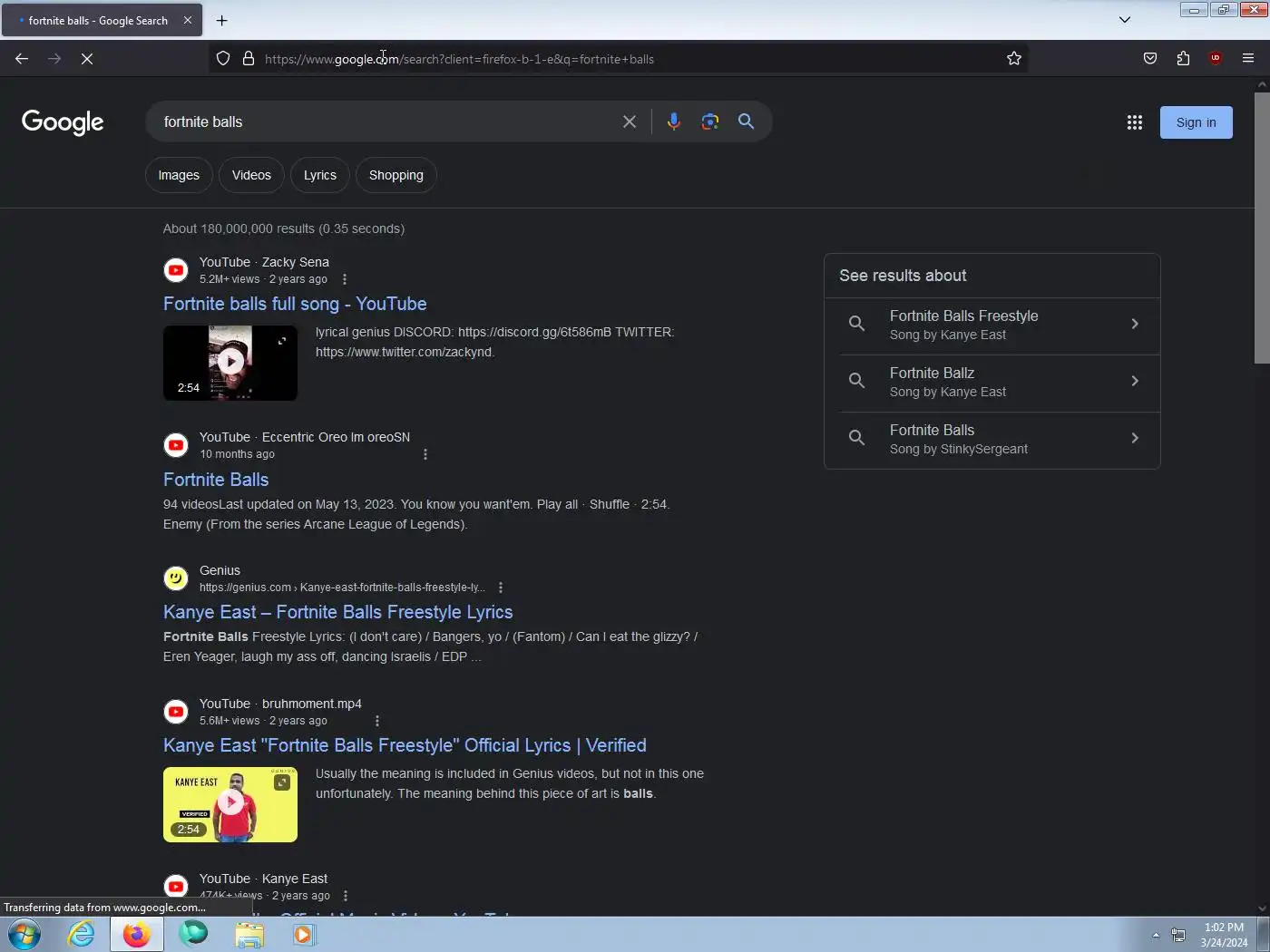Viewport: 1270px width, 952px height.
Task: Stop loading the page
Action: (x=87, y=59)
